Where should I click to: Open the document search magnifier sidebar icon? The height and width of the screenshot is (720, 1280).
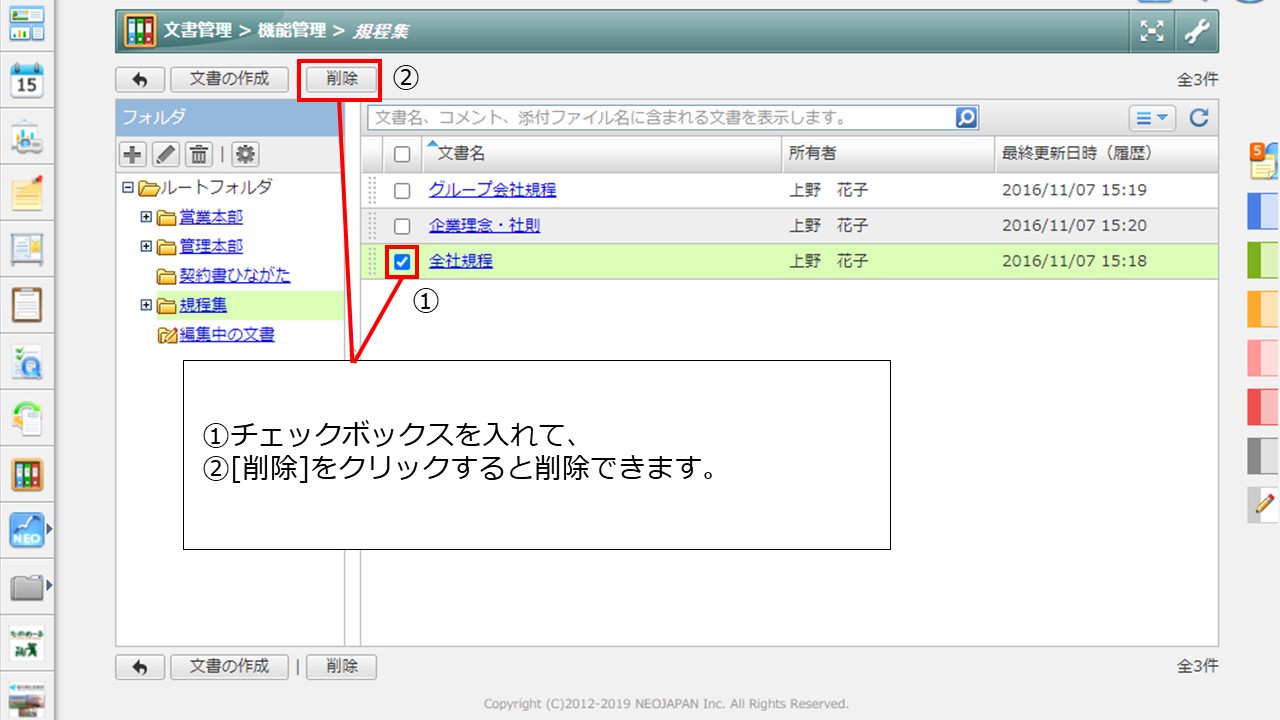tap(27, 362)
